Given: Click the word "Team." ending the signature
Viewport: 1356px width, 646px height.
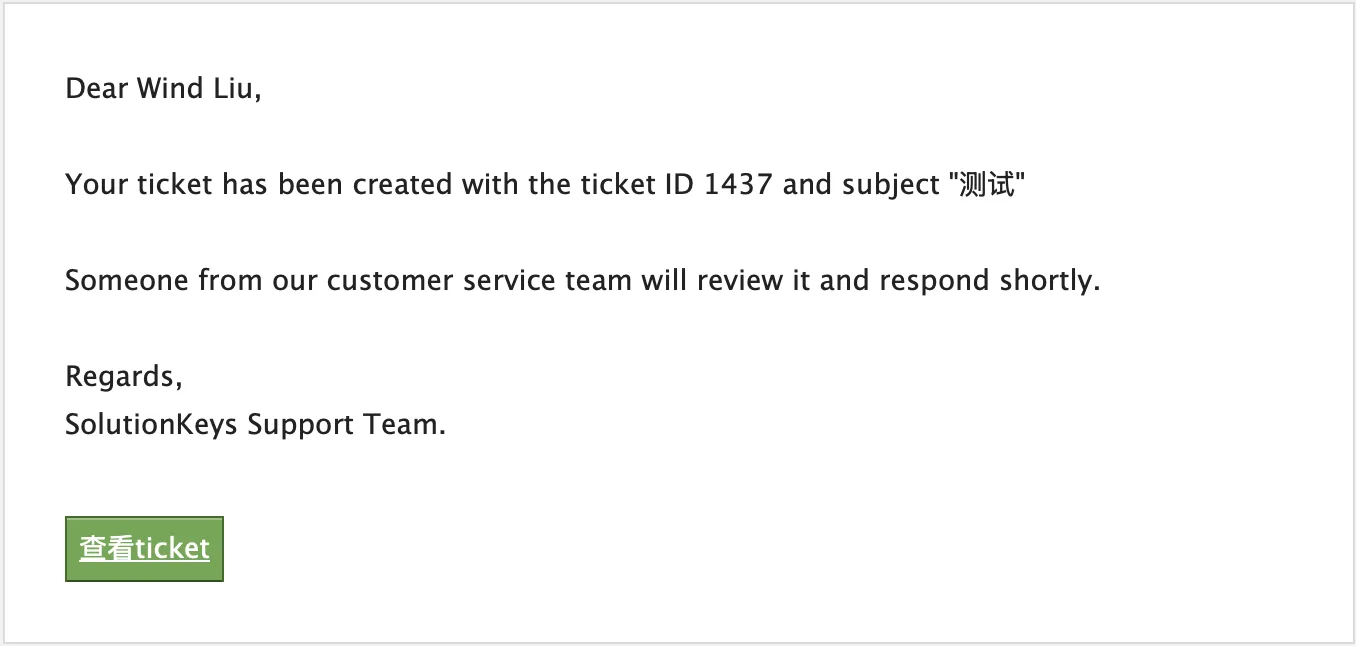Looking at the screenshot, I should 401,425.
